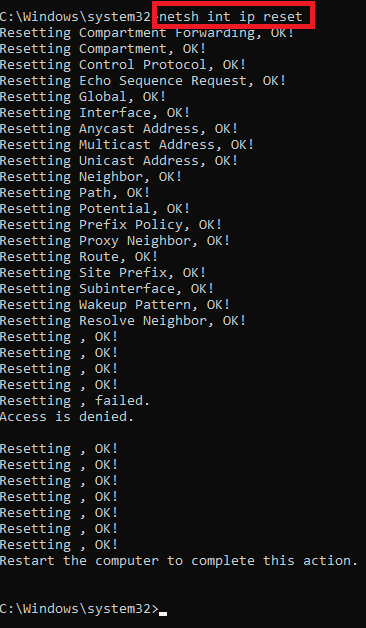The image size is (366, 628).
Task: Select the Access is denied message
Action: point(67,417)
